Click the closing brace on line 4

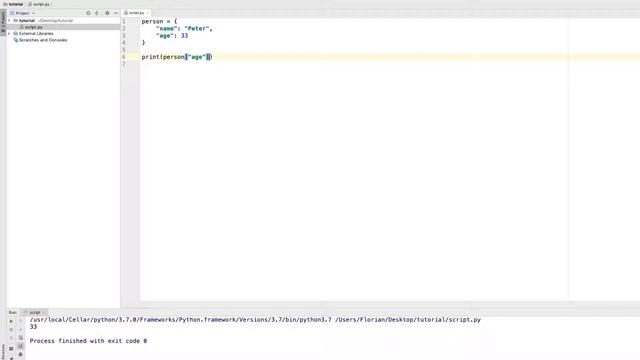tap(143, 42)
